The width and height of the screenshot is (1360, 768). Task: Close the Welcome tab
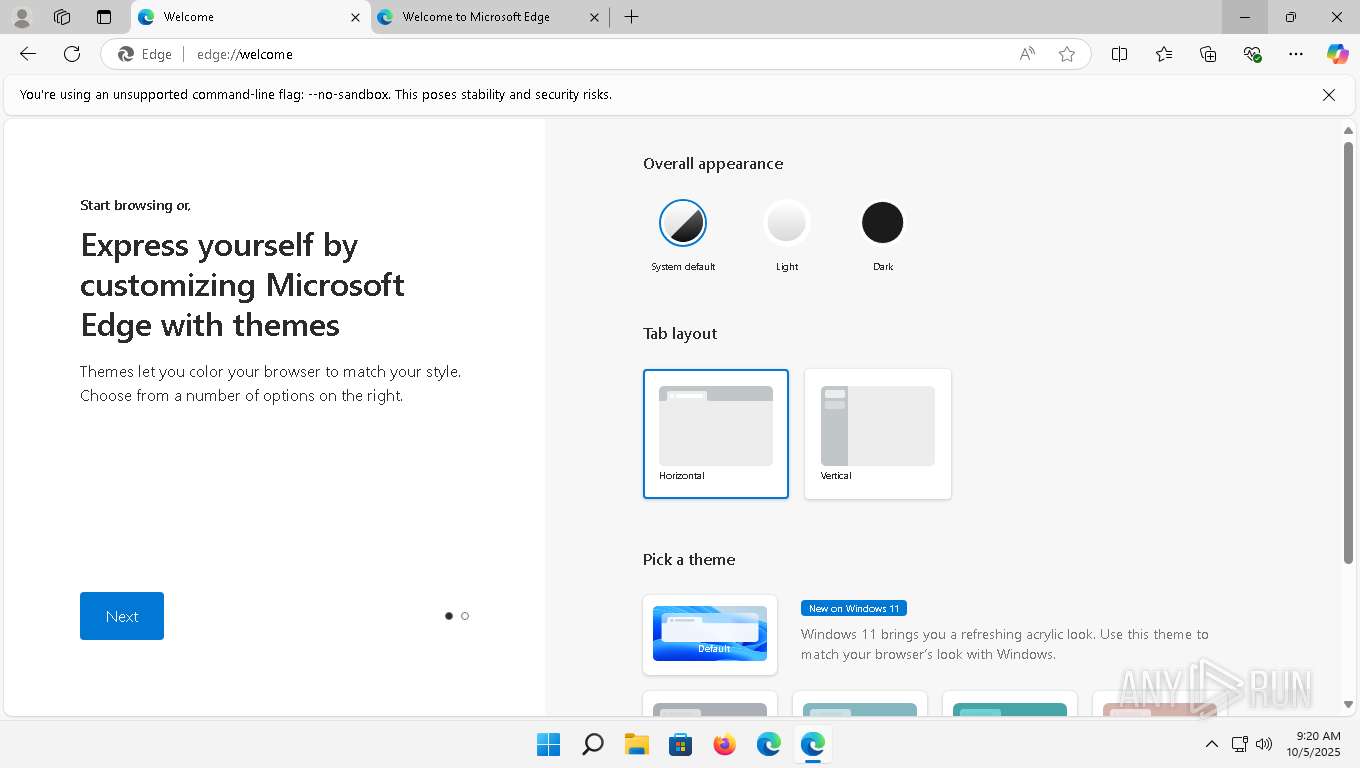tap(356, 17)
